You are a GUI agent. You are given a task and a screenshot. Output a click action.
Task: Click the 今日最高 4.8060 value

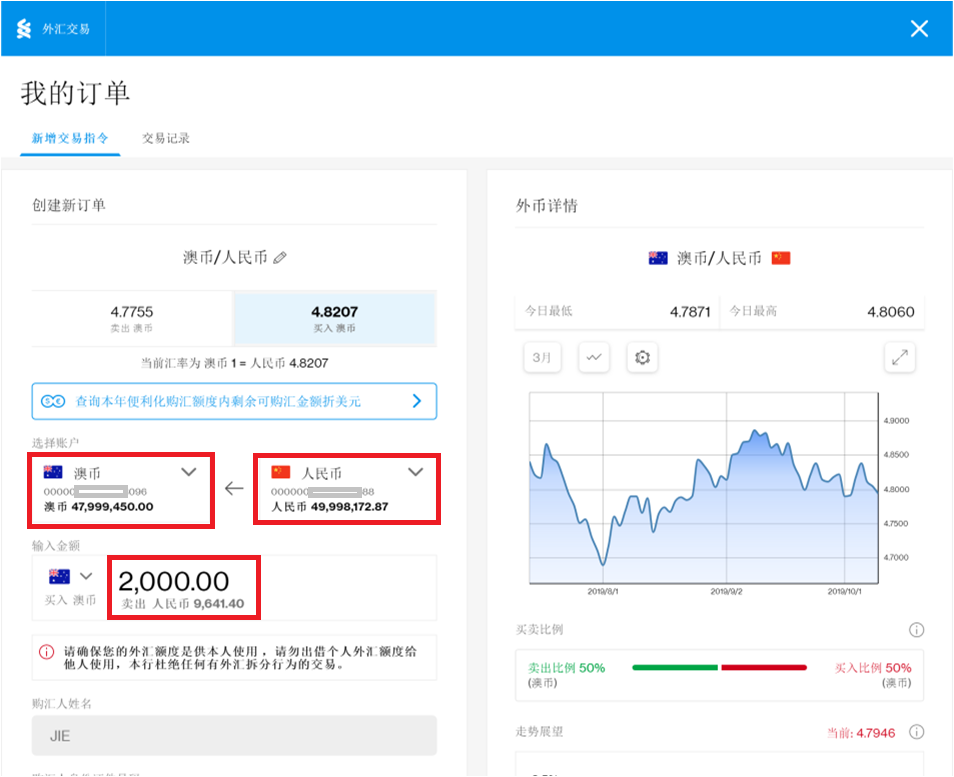coord(891,312)
